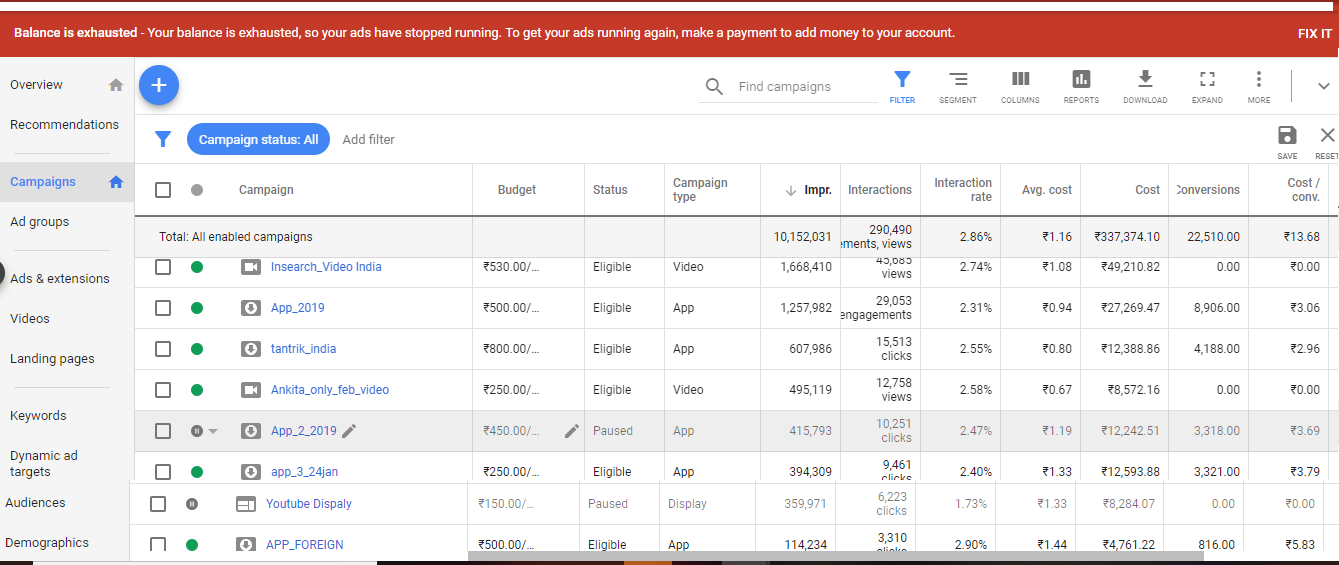Screen dimensions: 1339x565
Task: Open the More options menu
Action: click(x=1258, y=86)
